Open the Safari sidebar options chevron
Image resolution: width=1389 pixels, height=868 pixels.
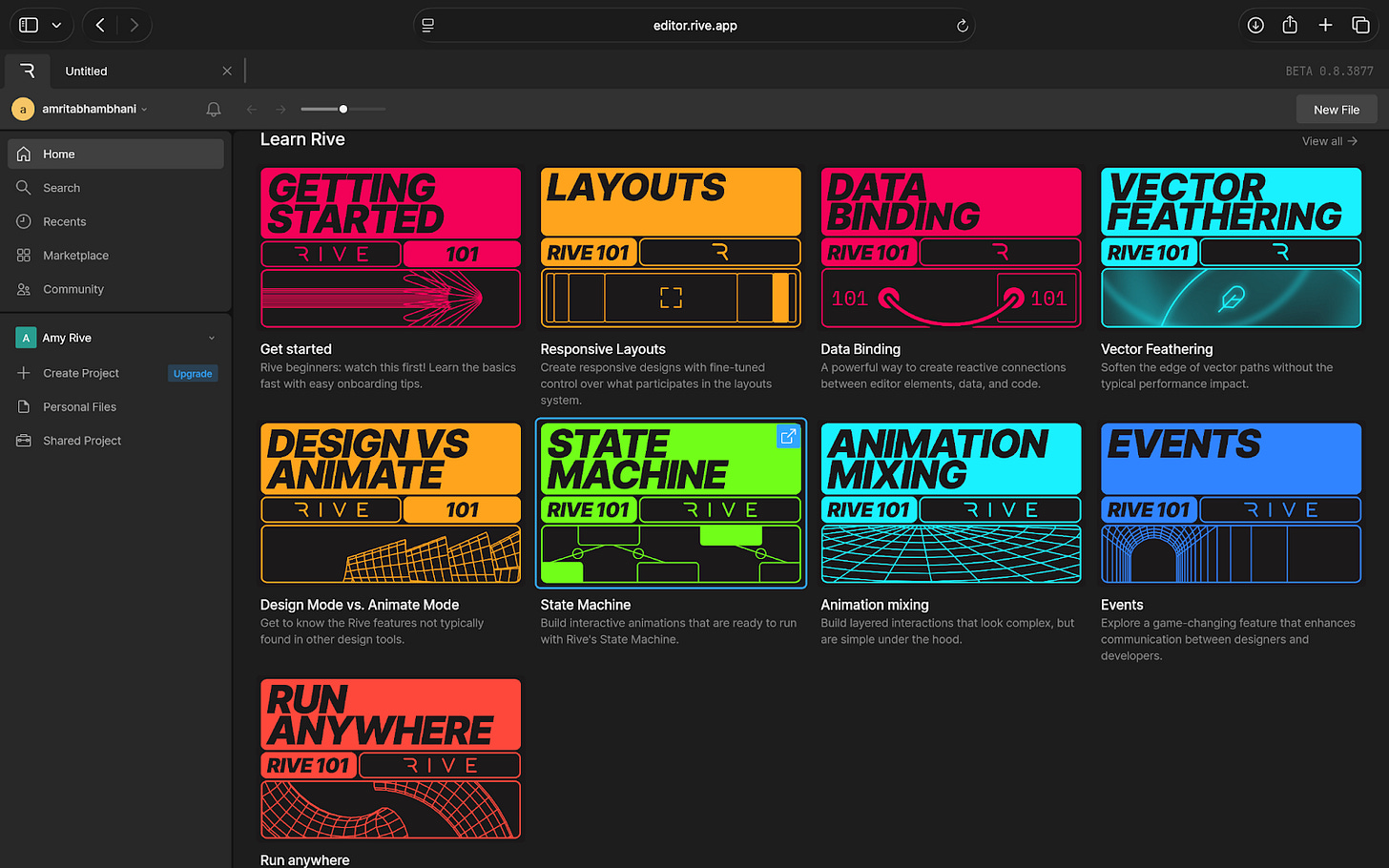pyautogui.click(x=56, y=25)
